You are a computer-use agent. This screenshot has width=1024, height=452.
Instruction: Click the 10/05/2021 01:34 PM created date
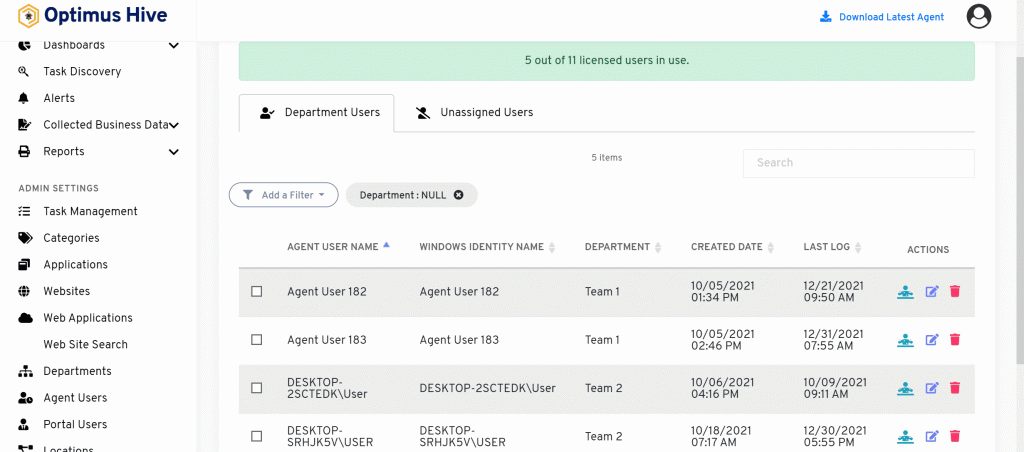click(x=722, y=291)
